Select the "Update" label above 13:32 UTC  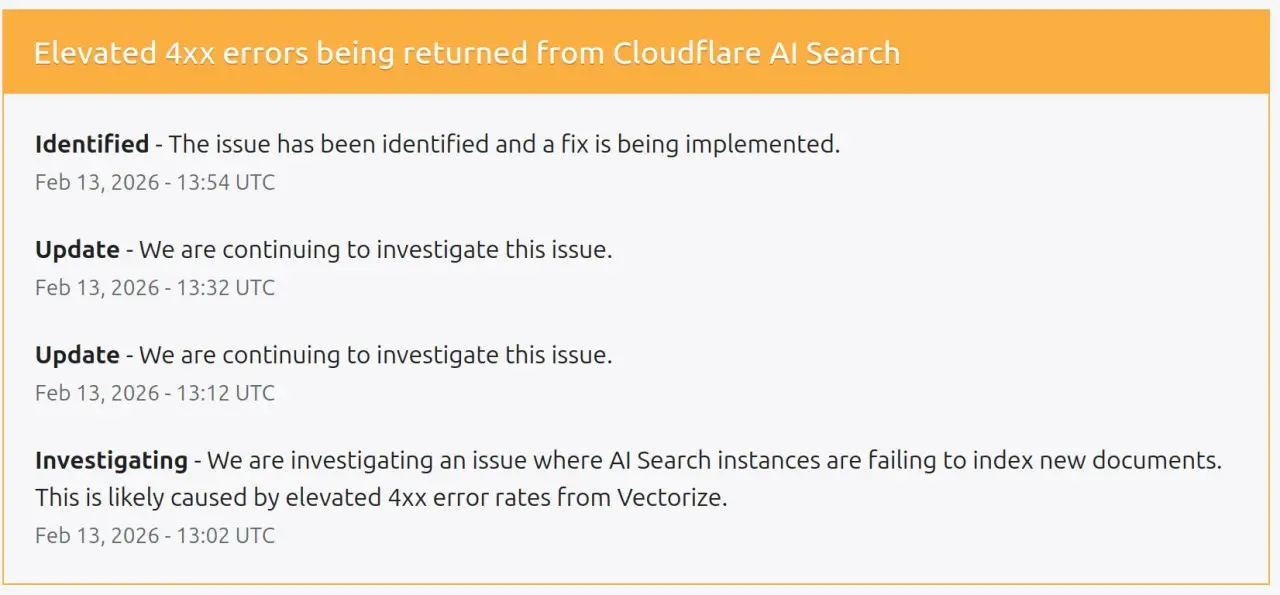click(77, 249)
